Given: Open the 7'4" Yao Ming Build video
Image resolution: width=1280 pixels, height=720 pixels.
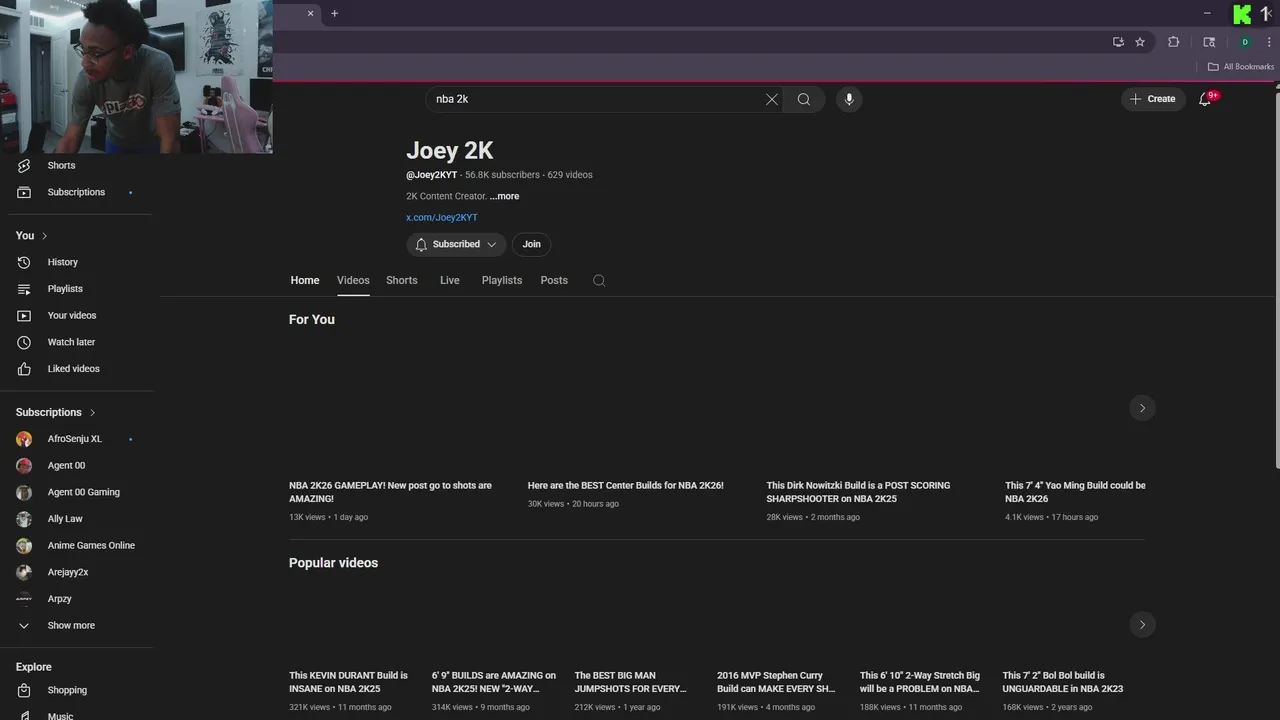Looking at the screenshot, I should 1075,492.
